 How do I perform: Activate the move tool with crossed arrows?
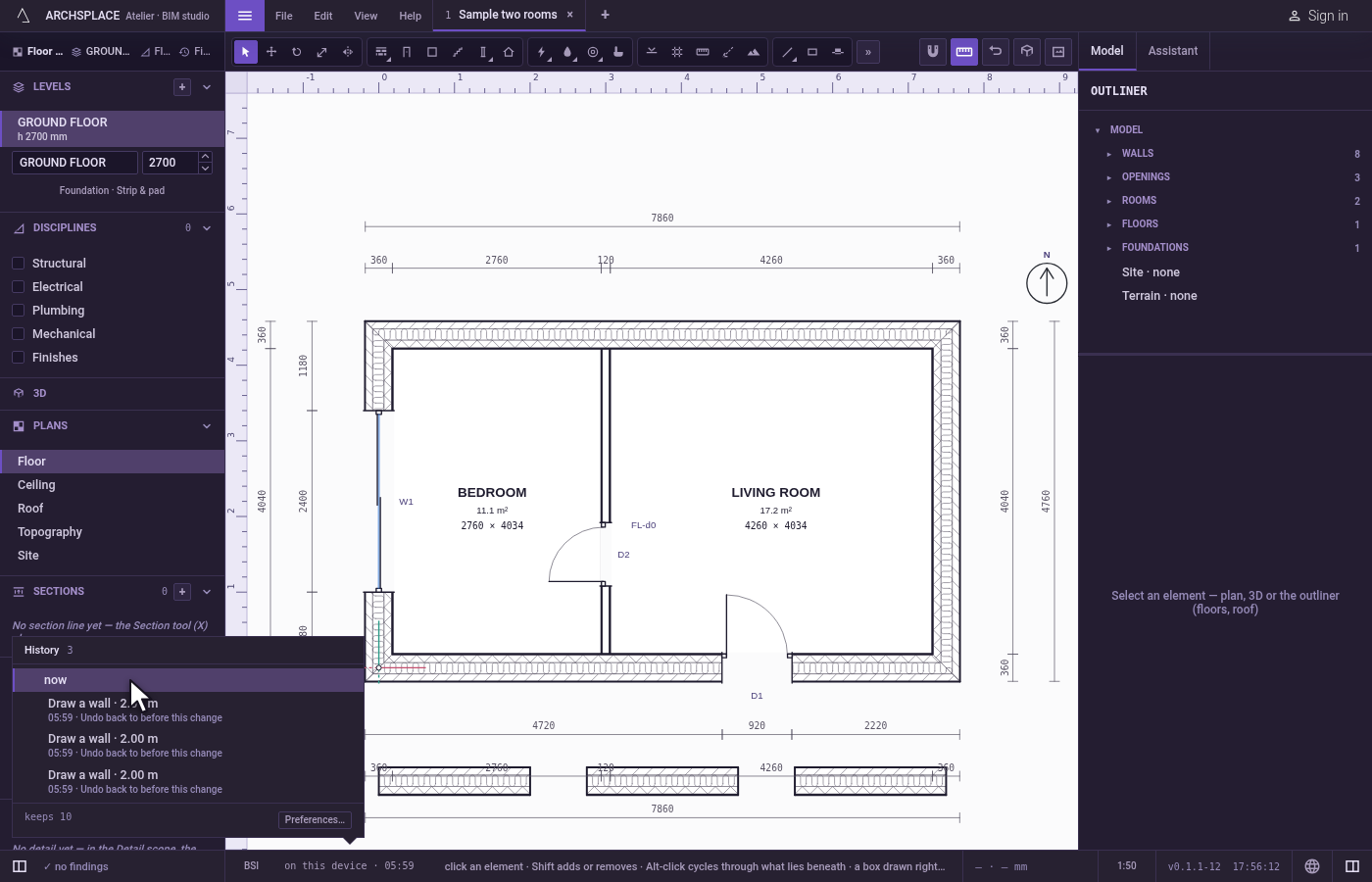tap(271, 52)
